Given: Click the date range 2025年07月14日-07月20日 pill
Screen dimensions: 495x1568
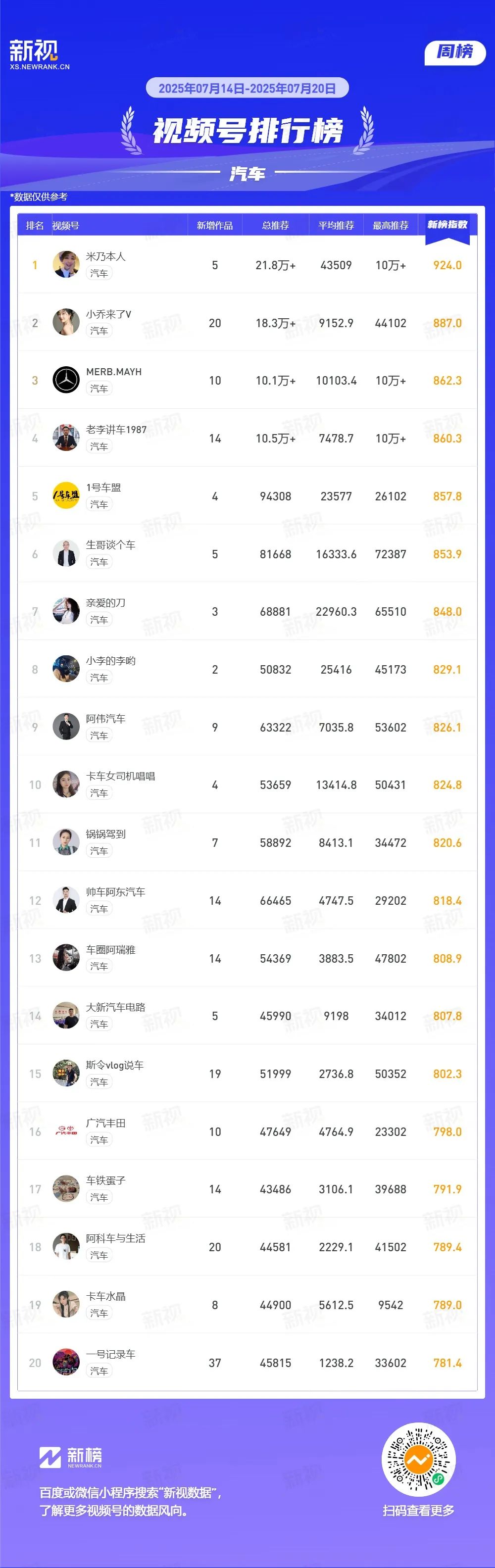Looking at the screenshot, I should [x=247, y=88].
